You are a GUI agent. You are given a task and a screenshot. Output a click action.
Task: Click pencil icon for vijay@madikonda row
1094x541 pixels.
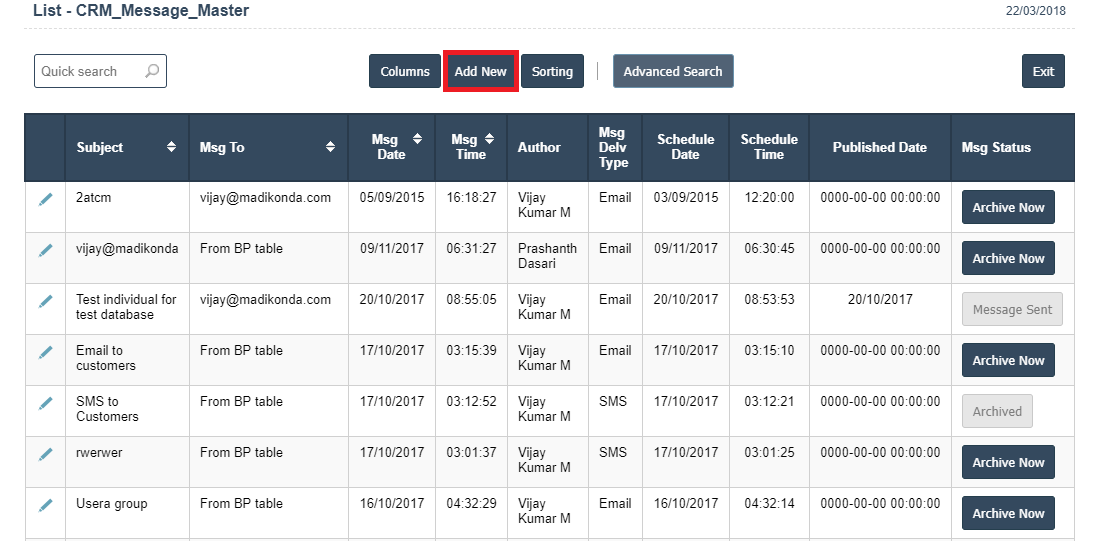coord(45,250)
